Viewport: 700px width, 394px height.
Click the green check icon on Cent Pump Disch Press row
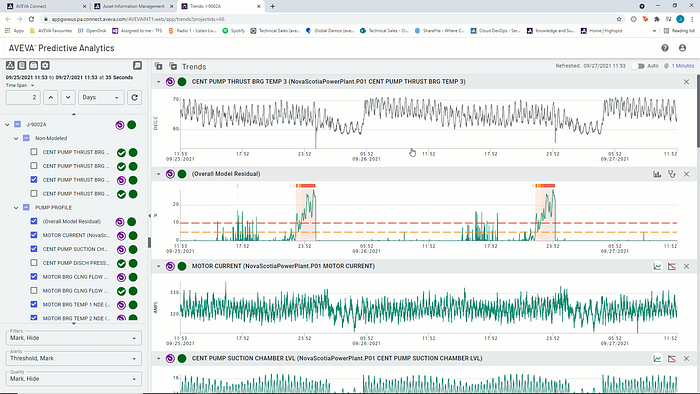pyautogui.click(x=121, y=264)
